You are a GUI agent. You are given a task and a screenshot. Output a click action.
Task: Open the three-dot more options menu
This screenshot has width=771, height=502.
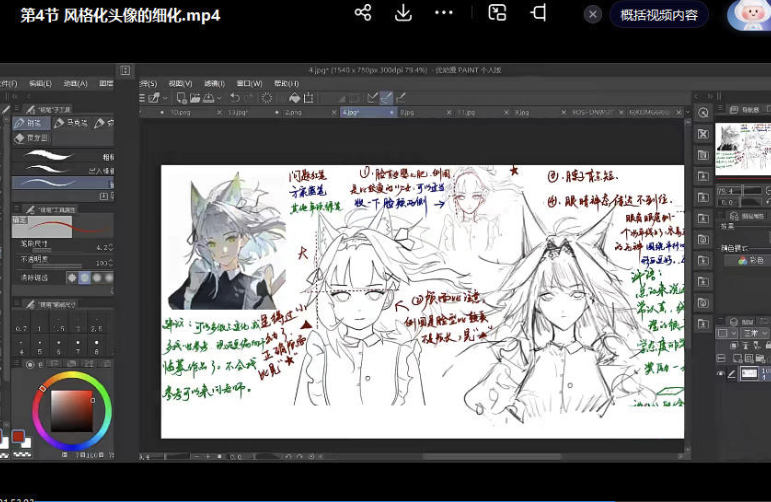444,13
